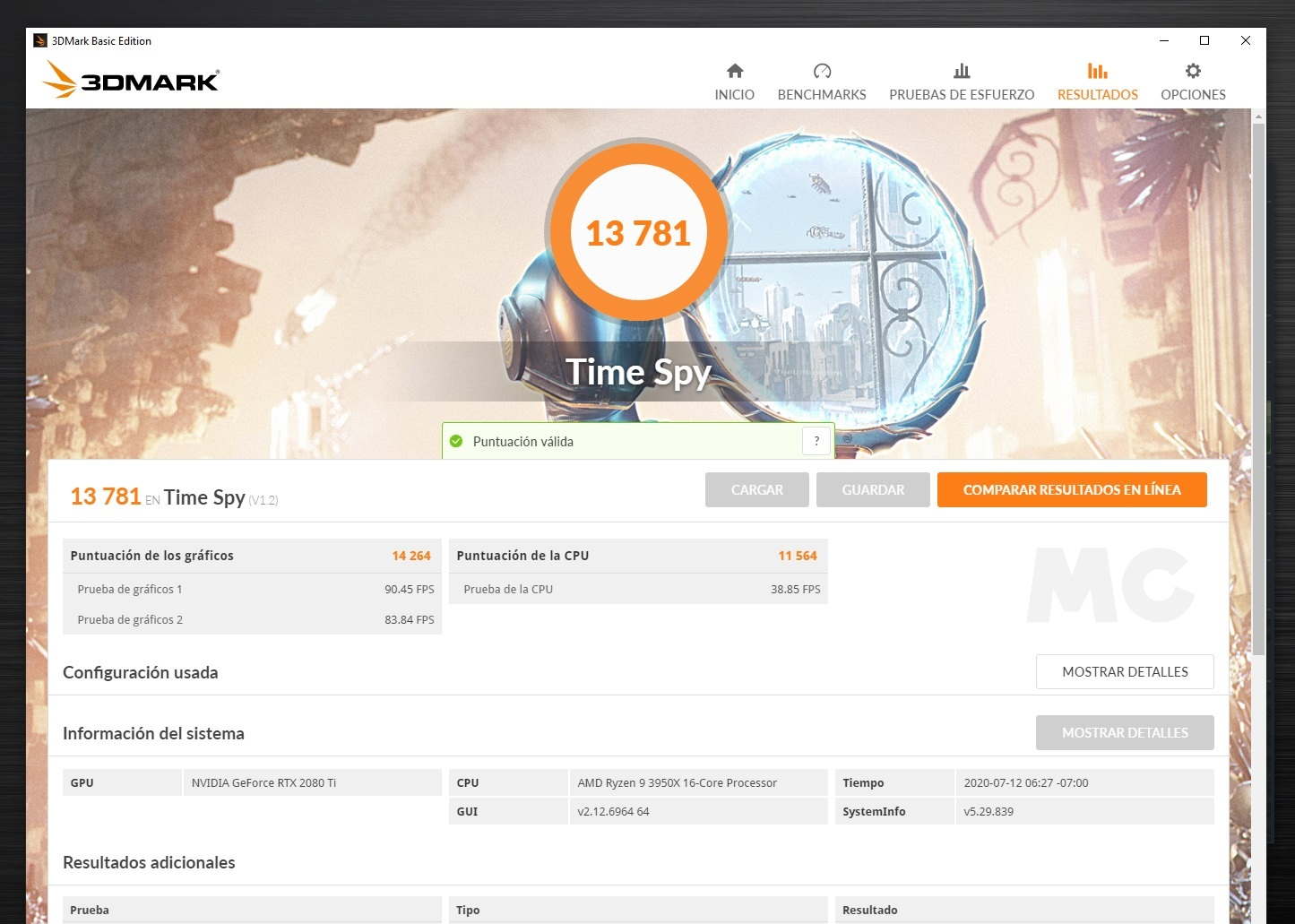Maximize the 3DMark window
The width and height of the screenshot is (1295, 924).
1204,40
